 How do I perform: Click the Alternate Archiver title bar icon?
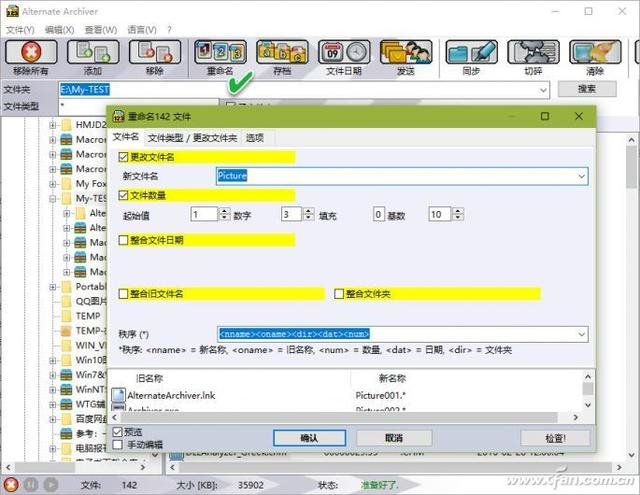click(12, 11)
